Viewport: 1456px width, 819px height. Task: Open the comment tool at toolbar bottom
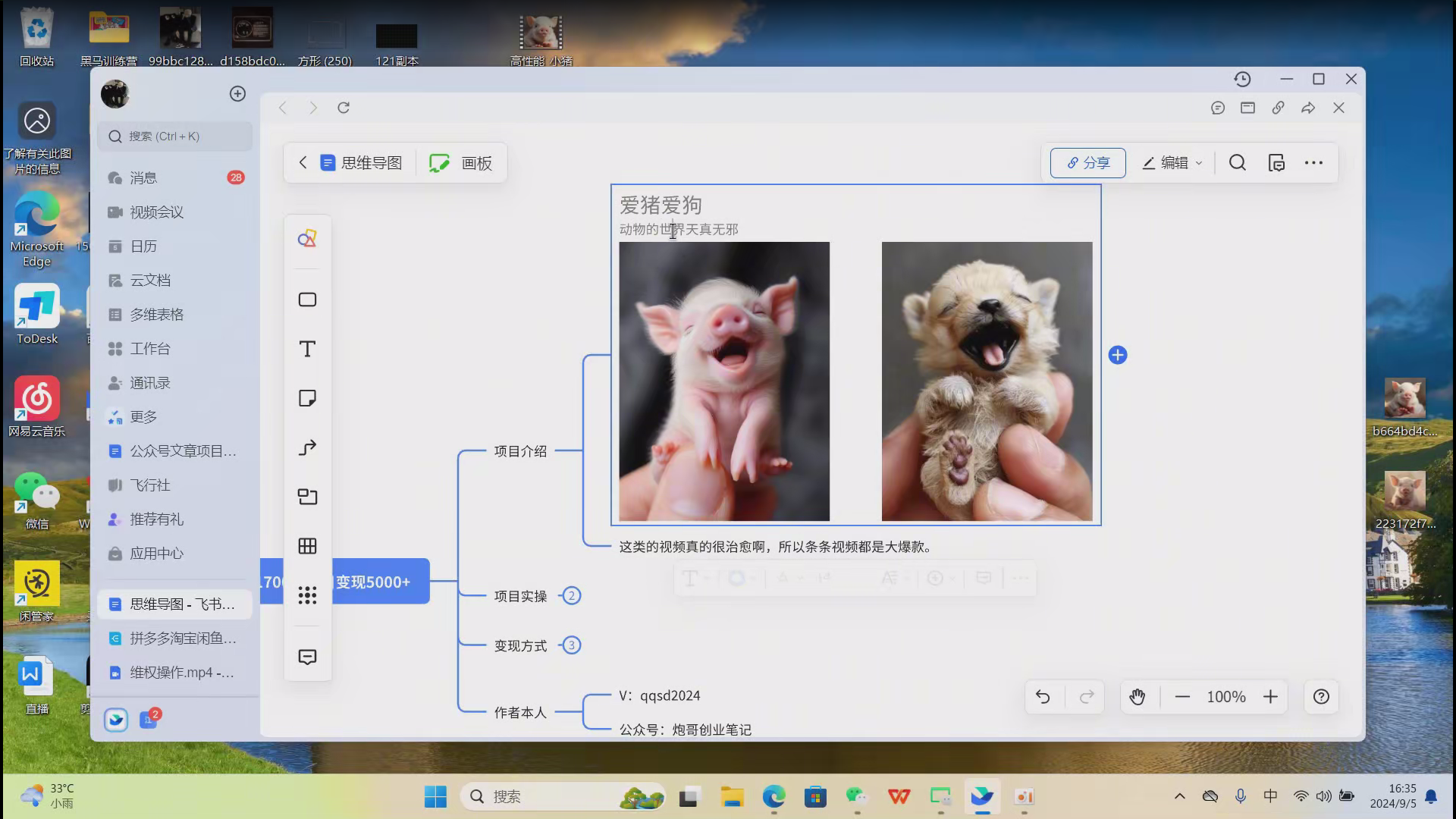click(307, 657)
